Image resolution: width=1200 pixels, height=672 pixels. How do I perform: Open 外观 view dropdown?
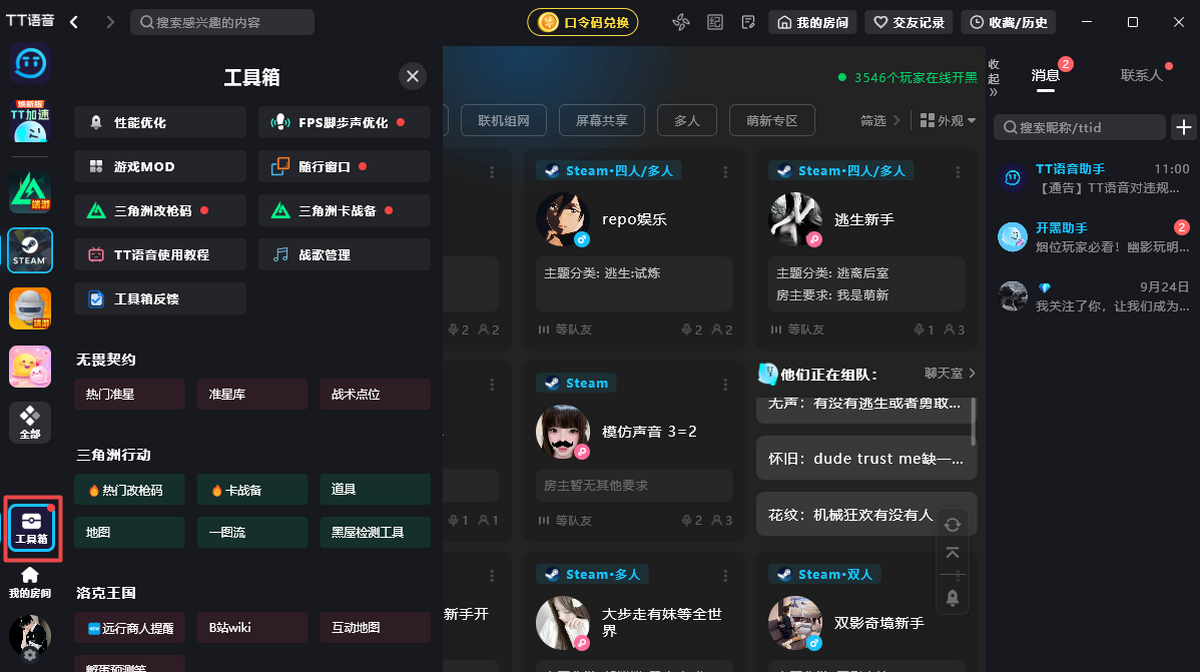pyautogui.click(x=948, y=120)
